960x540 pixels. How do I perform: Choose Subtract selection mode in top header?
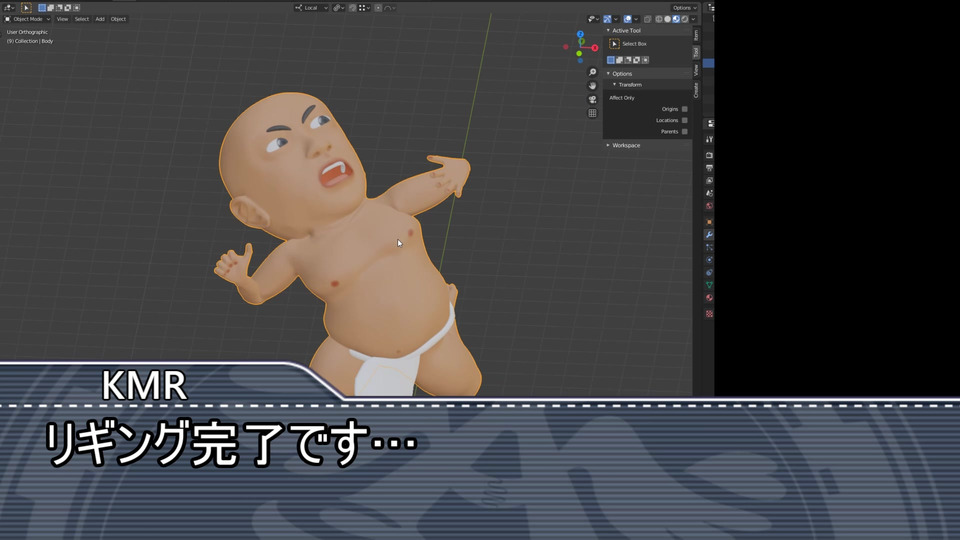59,8
